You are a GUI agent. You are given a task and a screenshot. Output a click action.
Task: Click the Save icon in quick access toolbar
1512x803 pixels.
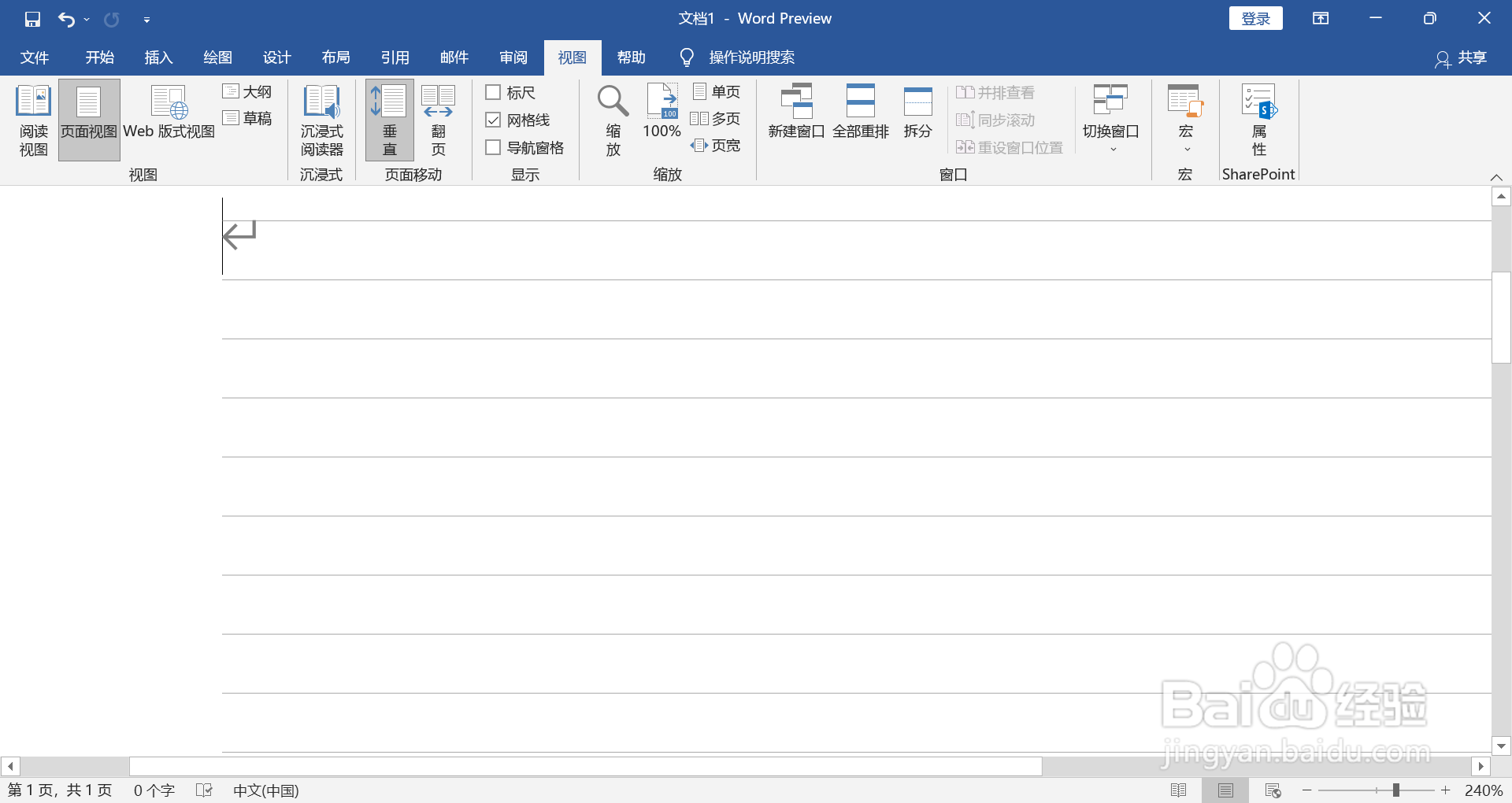tap(32, 19)
